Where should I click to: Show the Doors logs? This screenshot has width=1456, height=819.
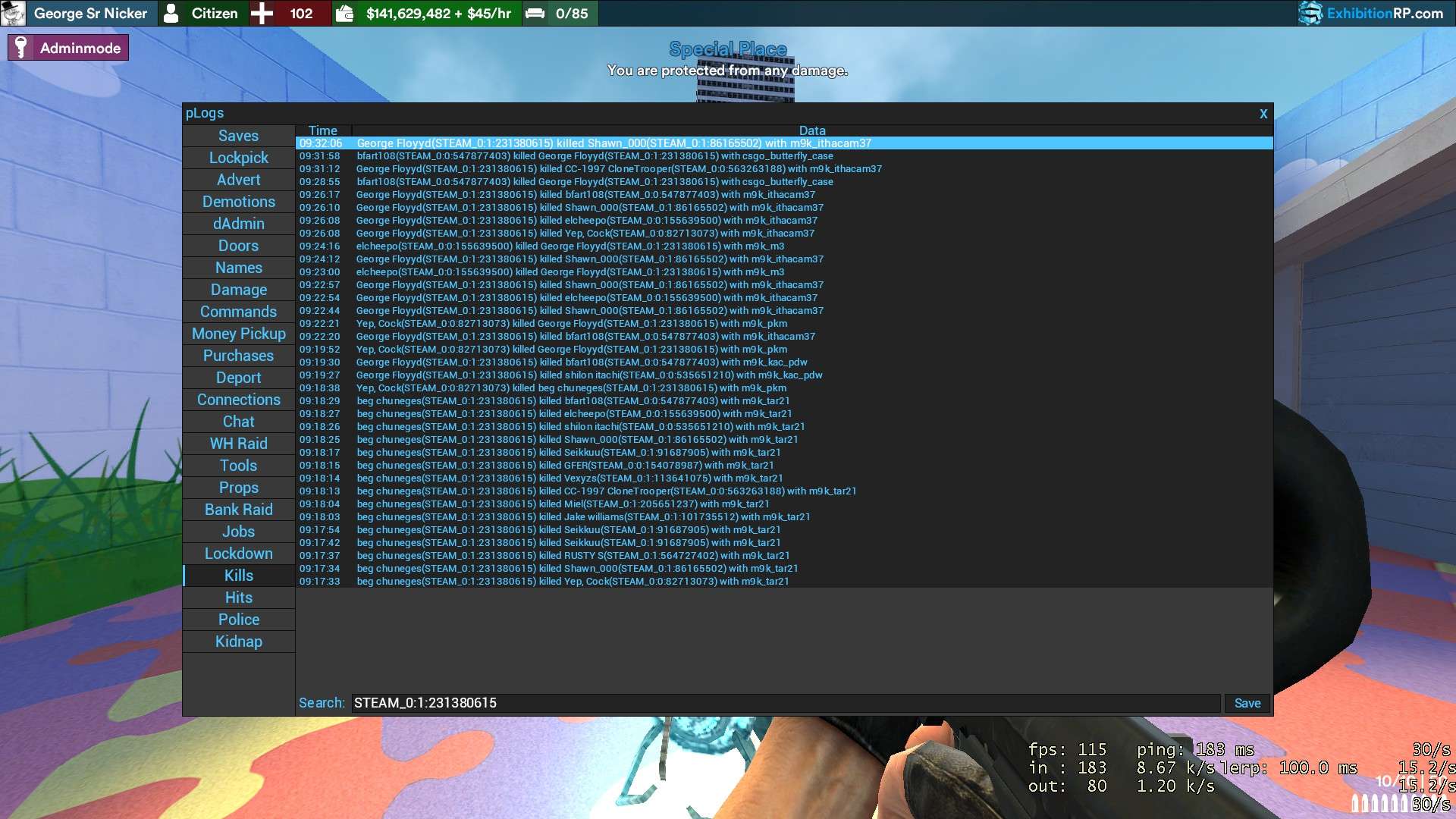pyautogui.click(x=239, y=246)
